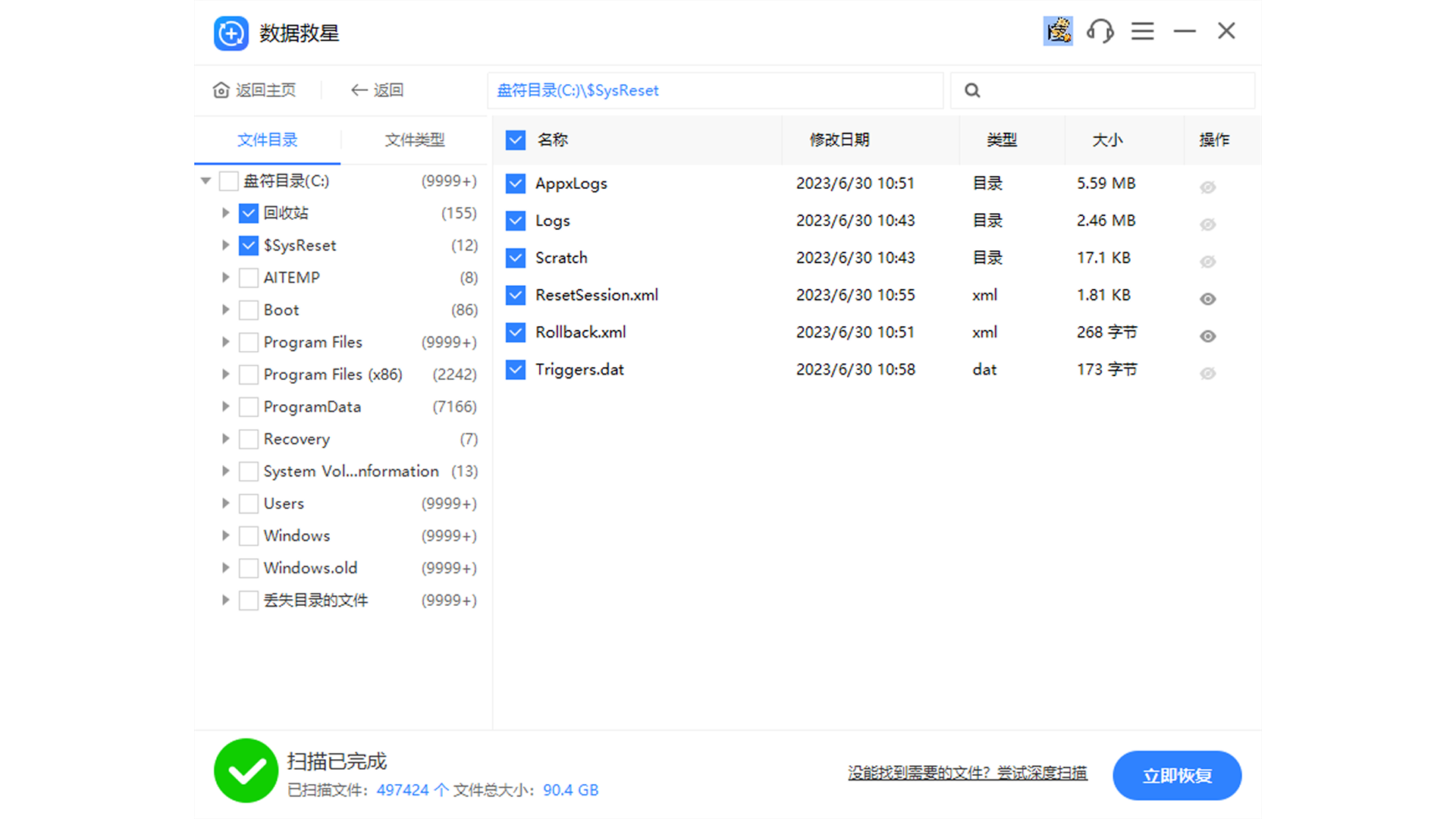
Task: Preview ResetSession.xml with eye icon
Action: coord(1208,299)
